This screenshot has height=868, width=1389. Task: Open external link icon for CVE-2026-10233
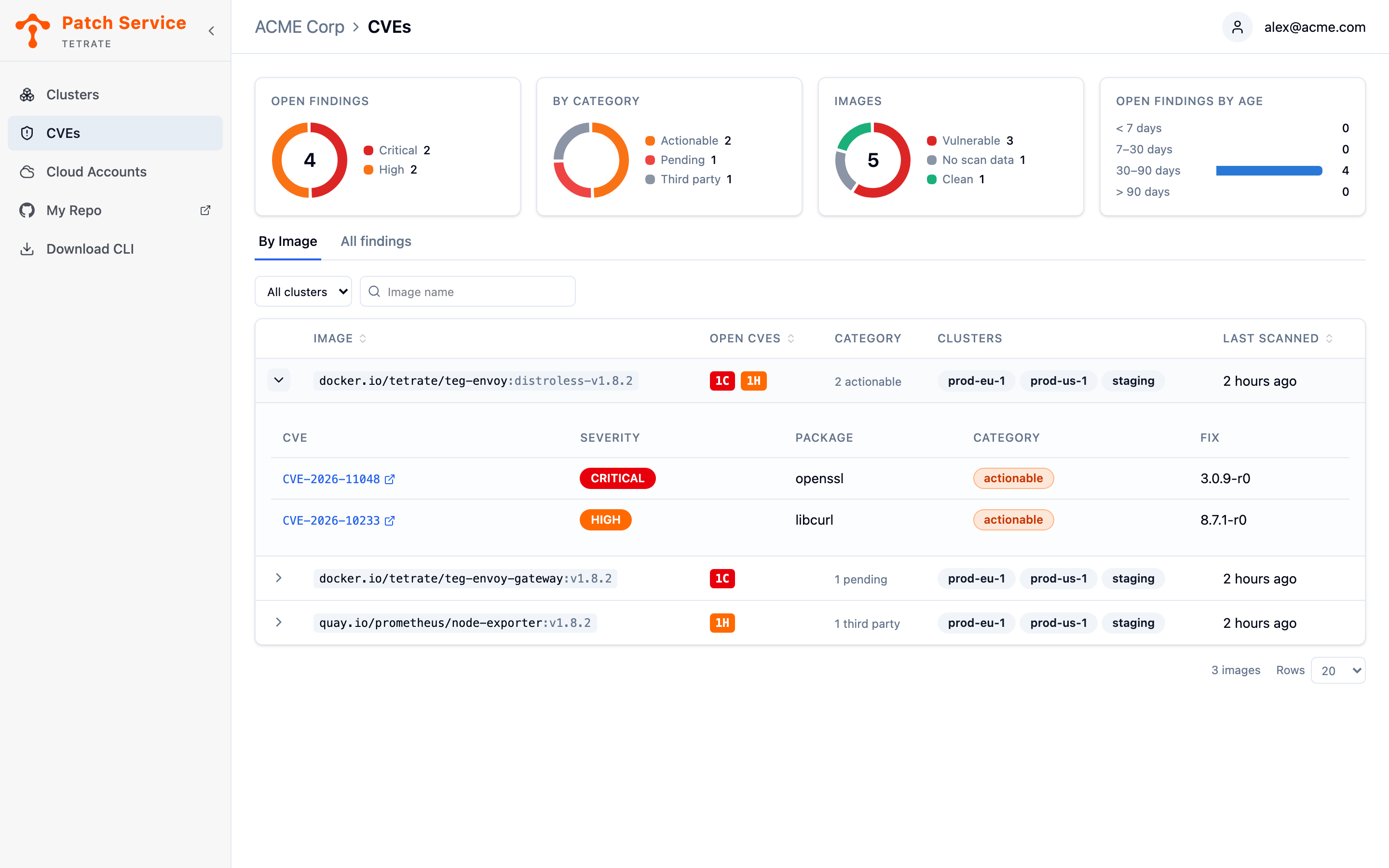tap(390, 521)
